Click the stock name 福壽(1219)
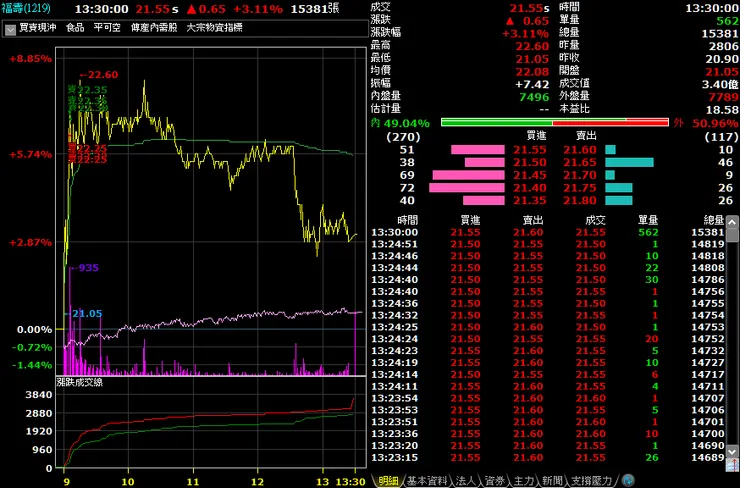This screenshot has width=740, height=488. point(26,8)
